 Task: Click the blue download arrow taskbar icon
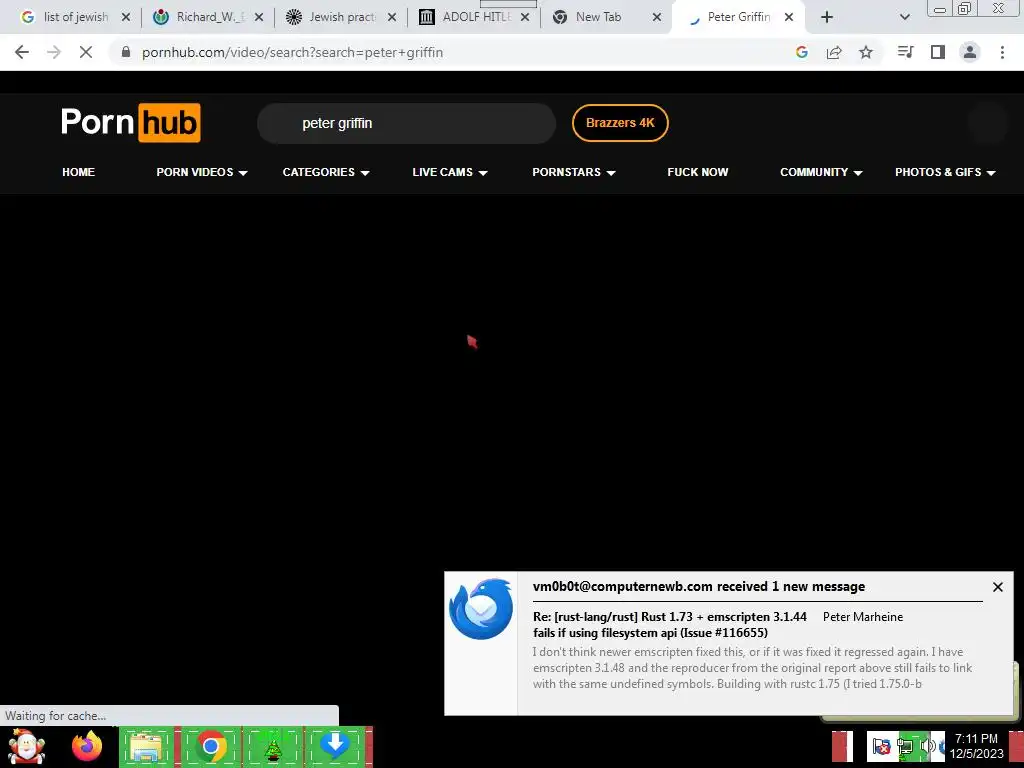[x=335, y=746]
